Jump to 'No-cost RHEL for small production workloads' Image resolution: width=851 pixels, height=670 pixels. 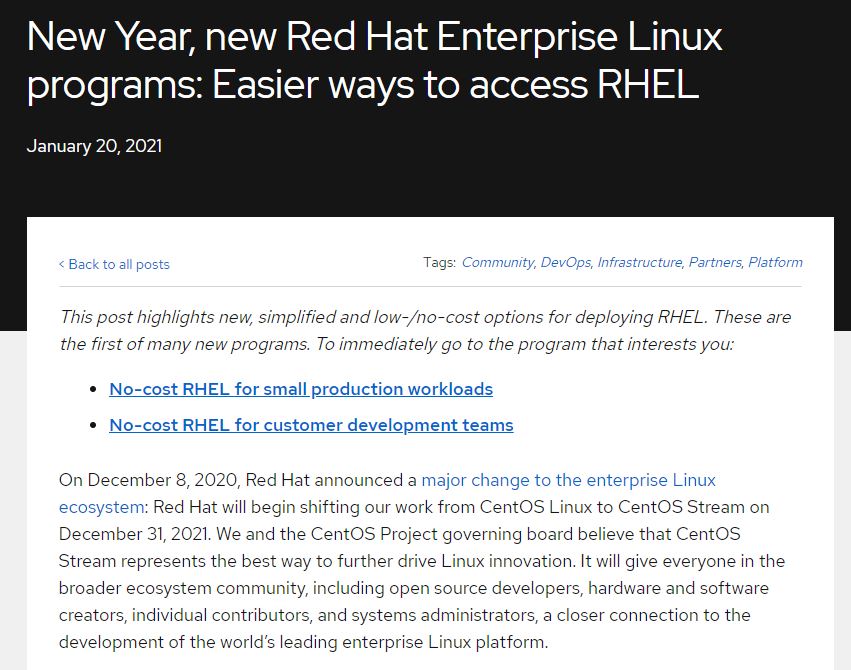tap(301, 389)
